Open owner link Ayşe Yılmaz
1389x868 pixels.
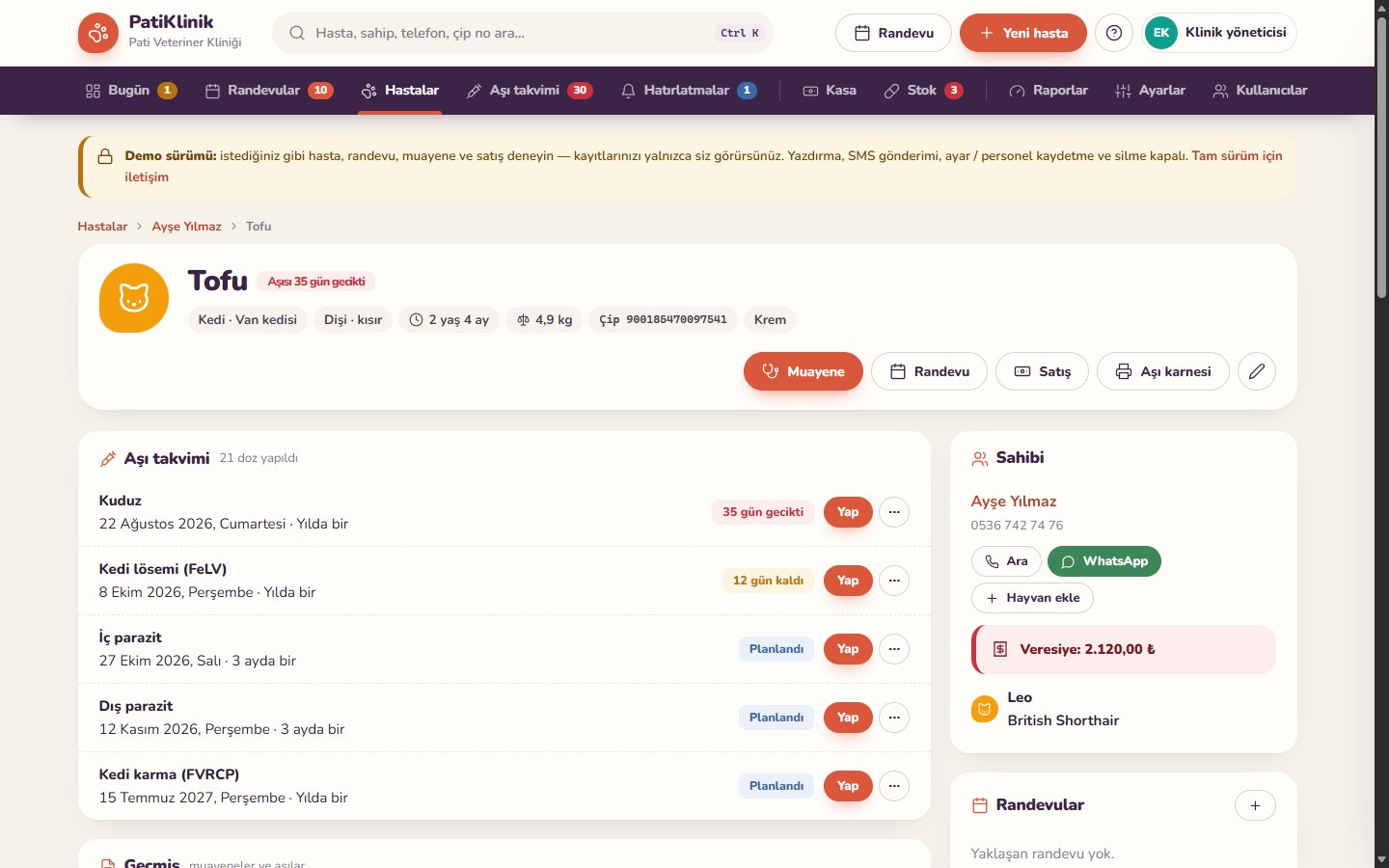point(1014,502)
